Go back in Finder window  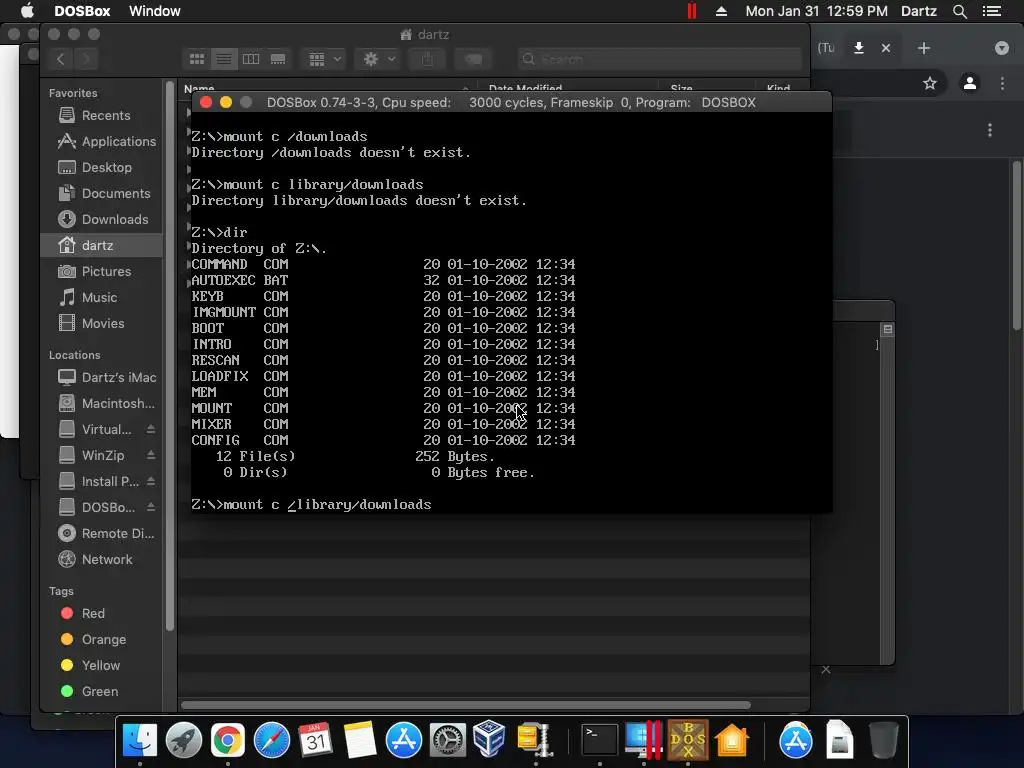coord(61,59)
